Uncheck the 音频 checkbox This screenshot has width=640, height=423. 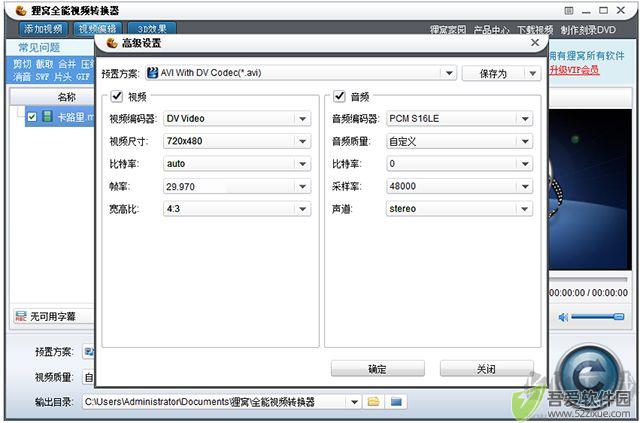(339, 96)
